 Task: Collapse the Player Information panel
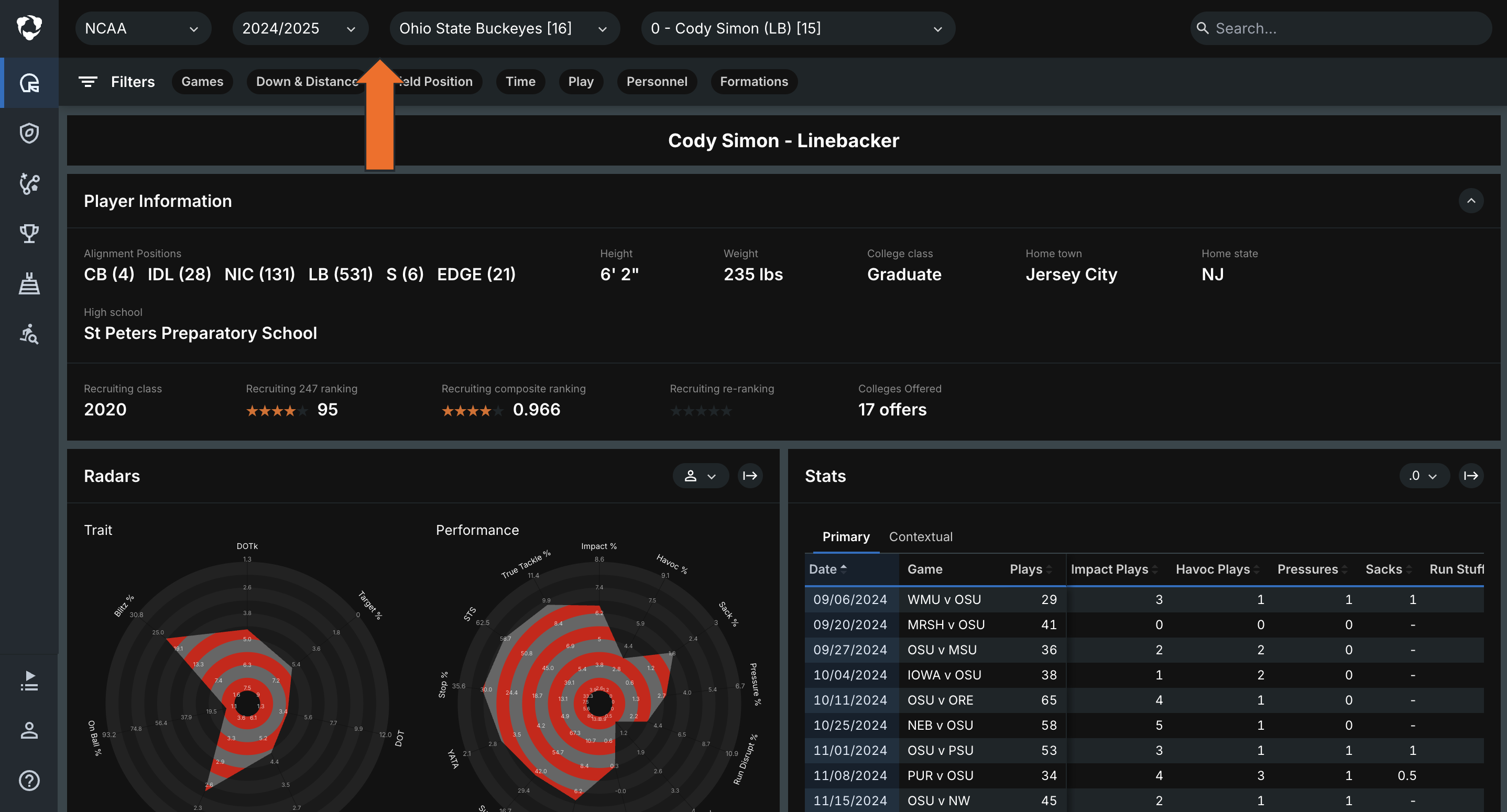(x=1471, y=201)
